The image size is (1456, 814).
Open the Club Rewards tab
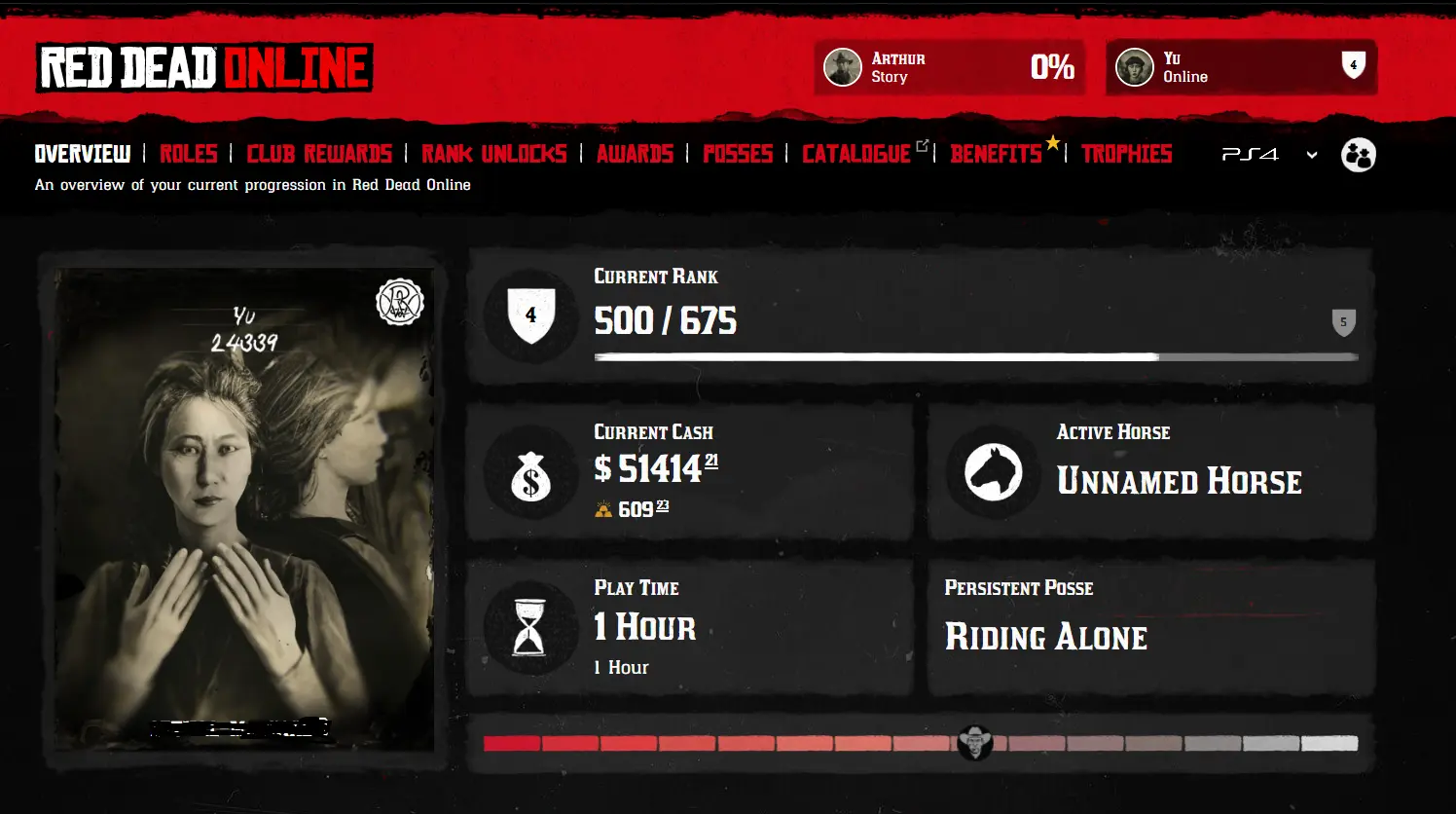319,154
